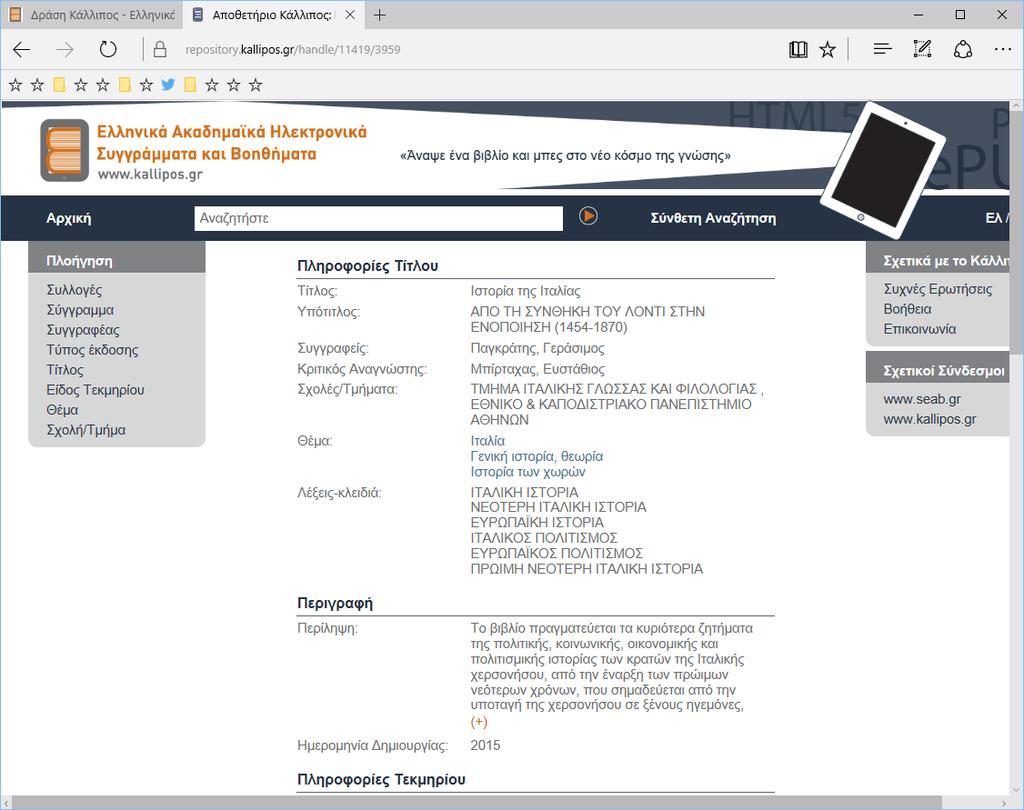Open the browser More (...) menu
This screenshot has height=810, width=1024.
(x=1002, y=49)
